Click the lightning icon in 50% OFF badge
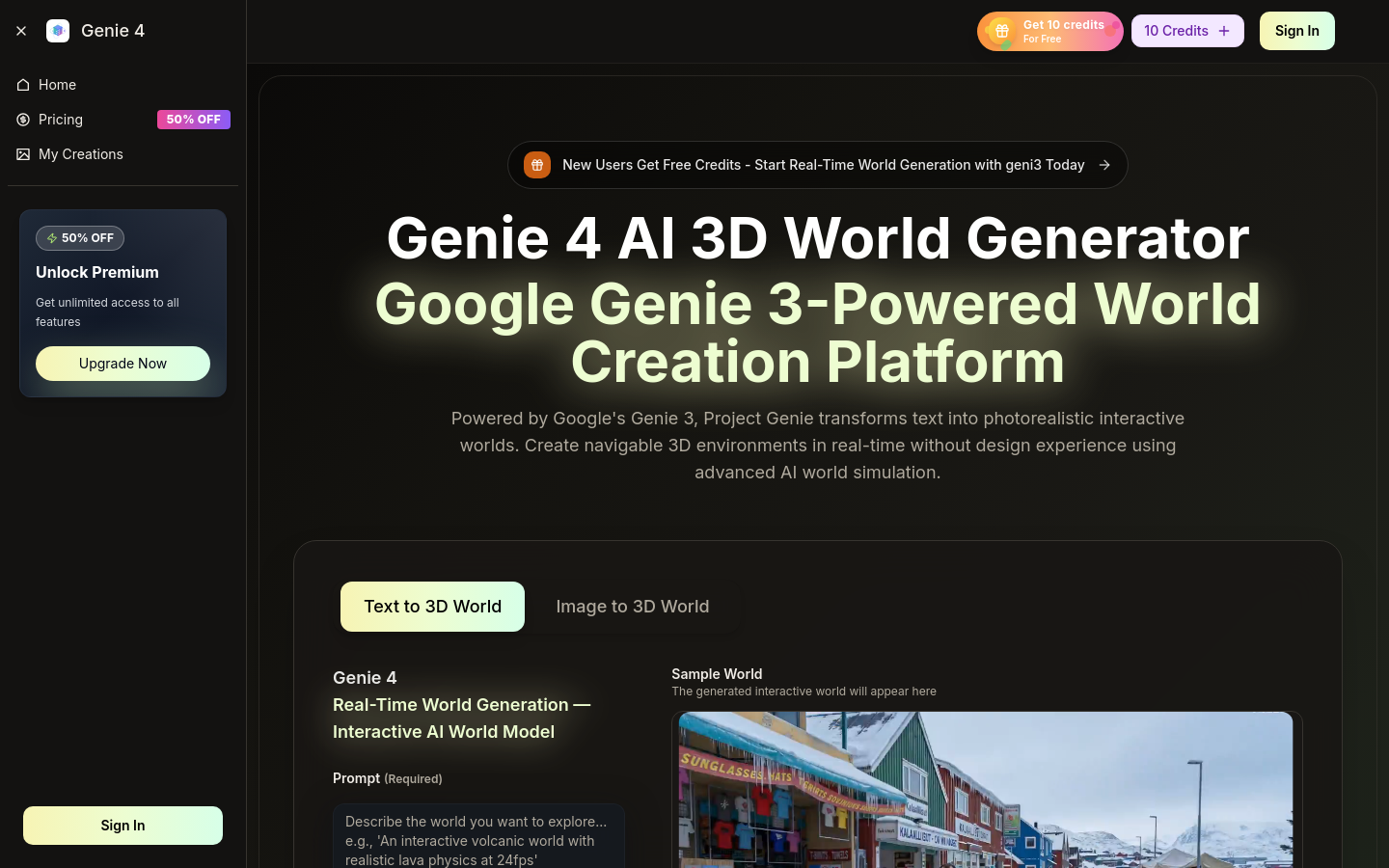Image resolution: width=1389 pixels, height=868 pixels. click(x=52, y=238)
